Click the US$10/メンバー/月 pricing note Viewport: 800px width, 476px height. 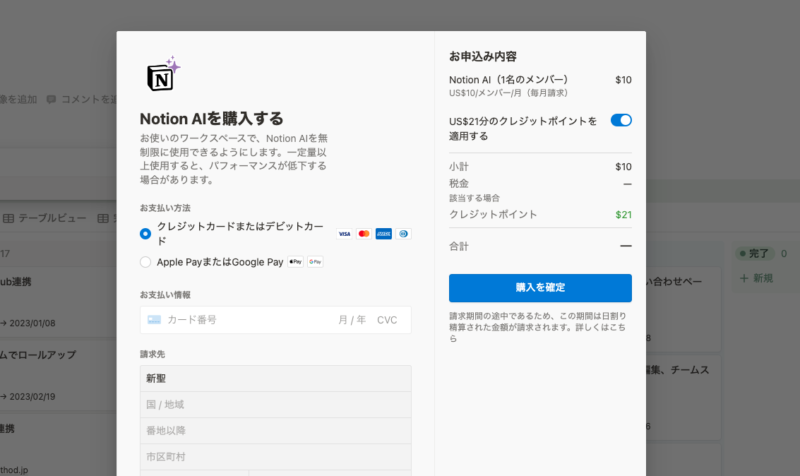click(508, 93)
